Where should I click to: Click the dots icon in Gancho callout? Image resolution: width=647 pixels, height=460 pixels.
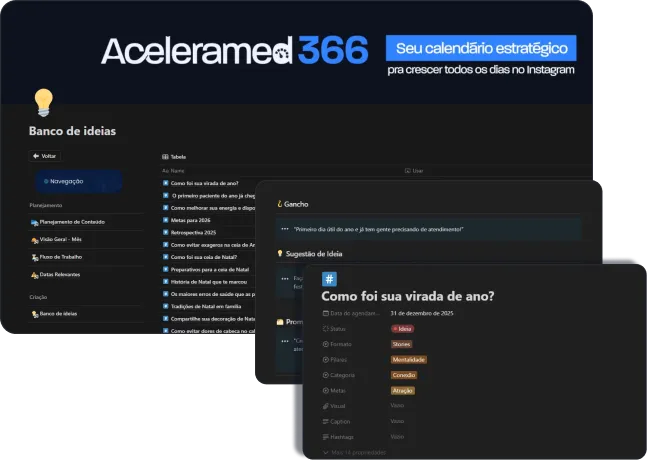coord(285,229)
